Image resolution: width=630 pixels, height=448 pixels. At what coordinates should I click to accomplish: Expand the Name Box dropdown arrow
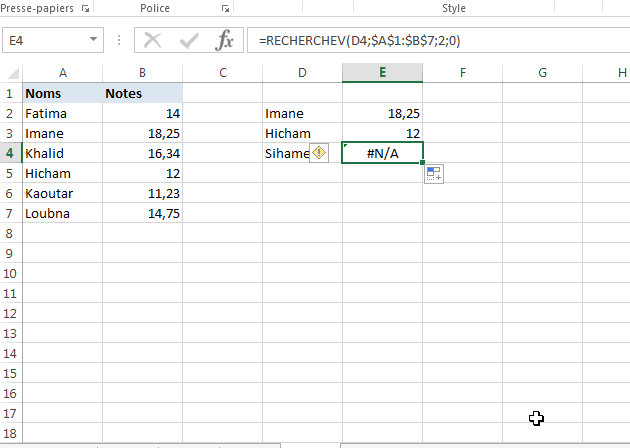[94, 41]
